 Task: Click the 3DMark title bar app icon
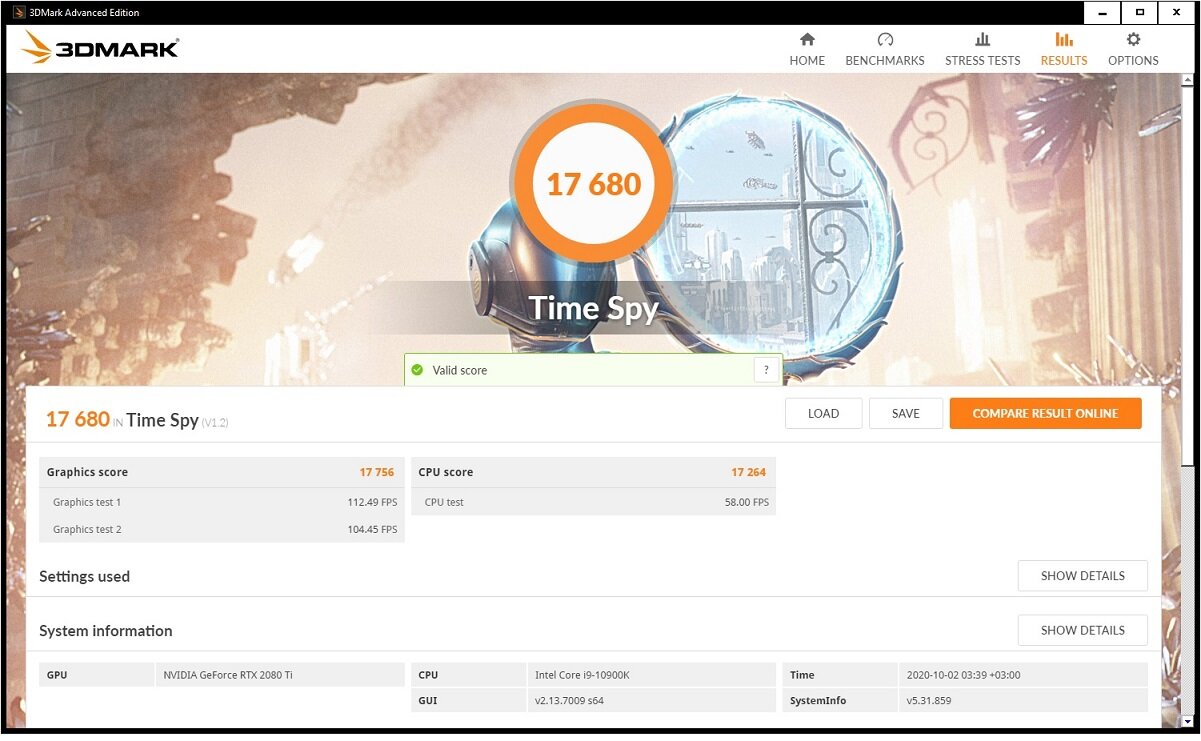click(x=17, y=12)
